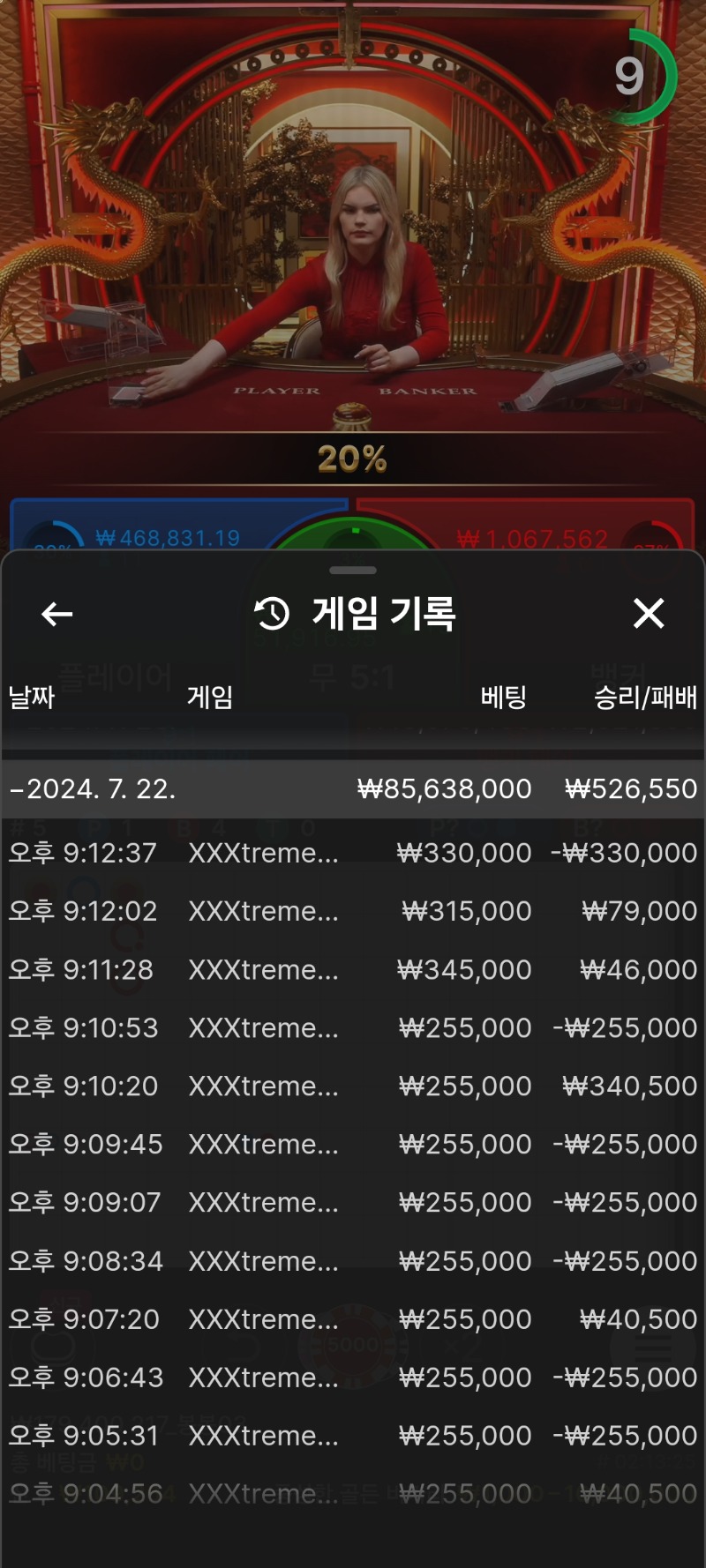Collapse the 2024. 7. 22. date group

[353, 788]
